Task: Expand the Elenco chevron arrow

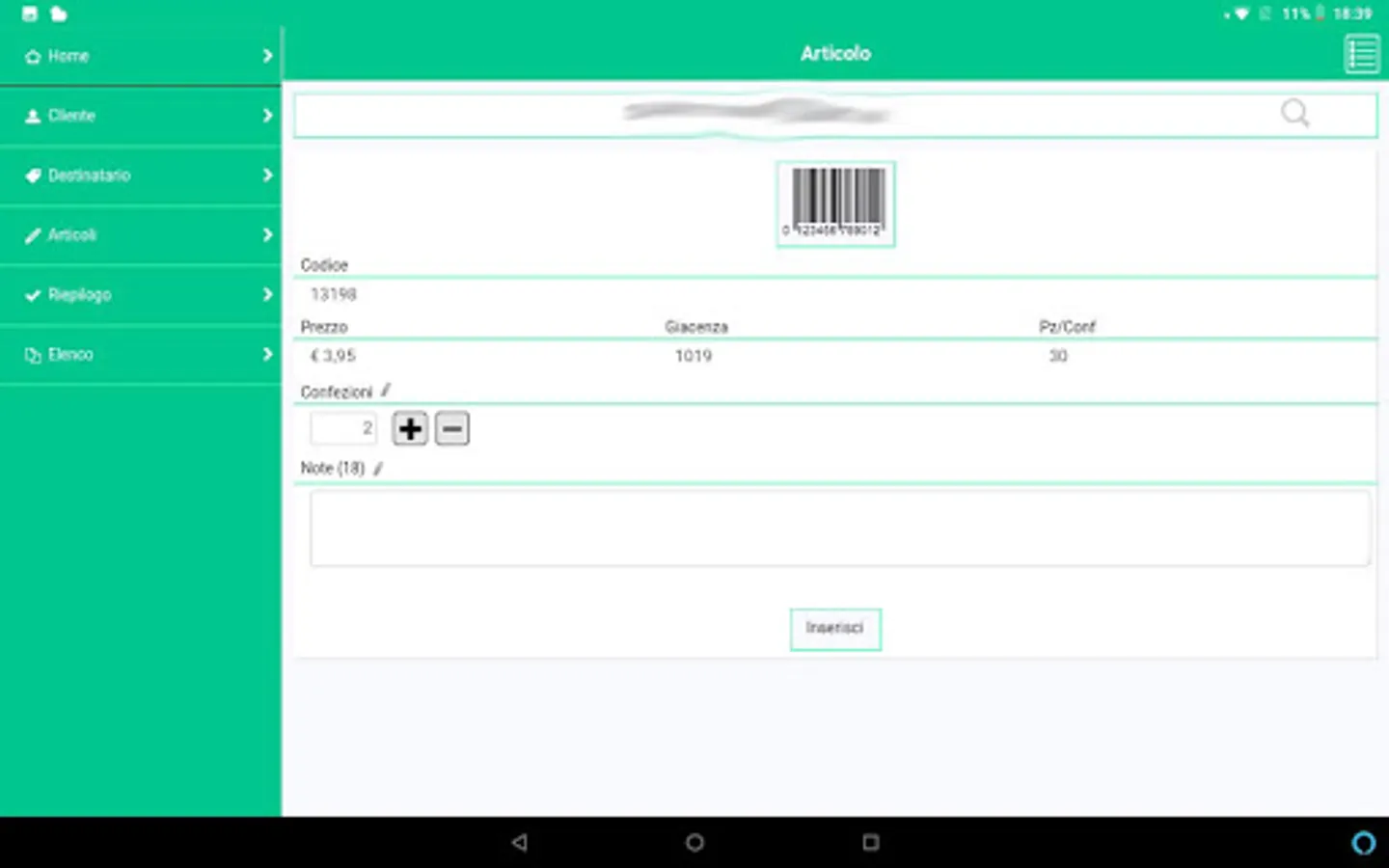Action: [267, 355]
